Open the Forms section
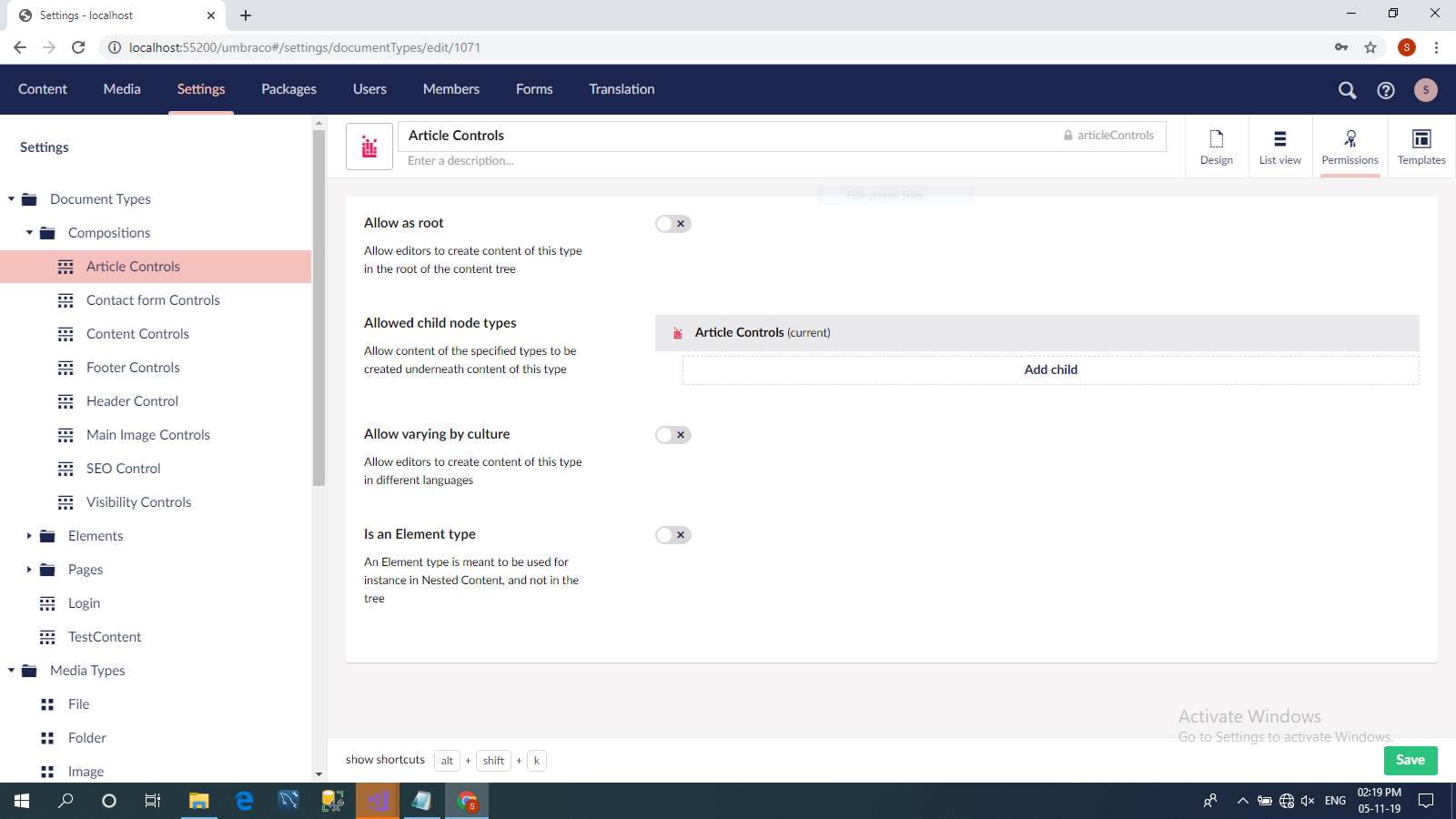 click(534, 89)
